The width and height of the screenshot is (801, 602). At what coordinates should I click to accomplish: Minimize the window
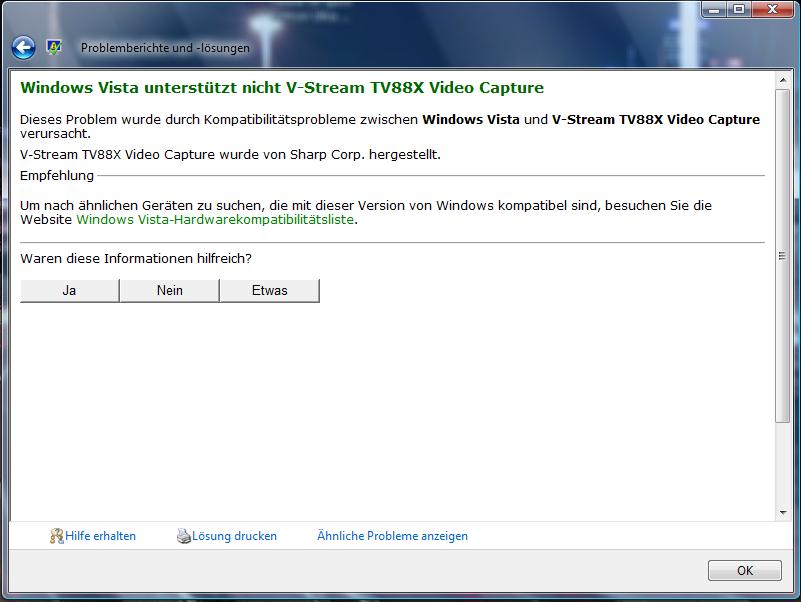click(x=714, y=10)
